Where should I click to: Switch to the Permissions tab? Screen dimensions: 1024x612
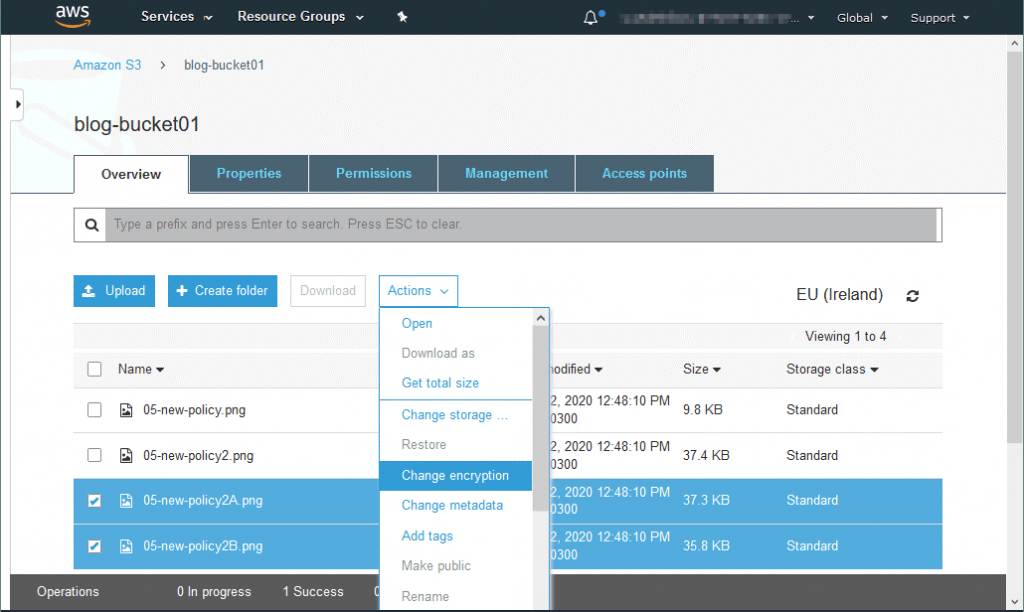click(373, 173)
